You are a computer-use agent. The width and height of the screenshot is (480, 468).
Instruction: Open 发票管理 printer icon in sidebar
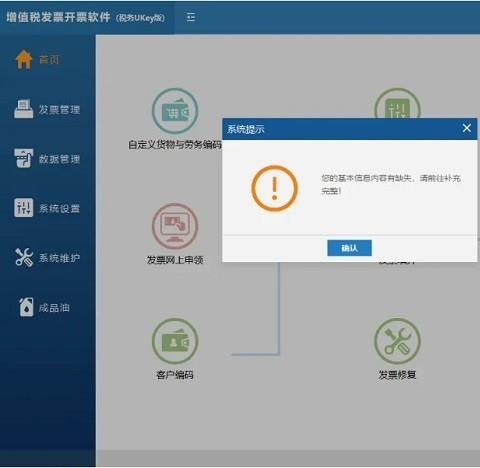[23, 109]
